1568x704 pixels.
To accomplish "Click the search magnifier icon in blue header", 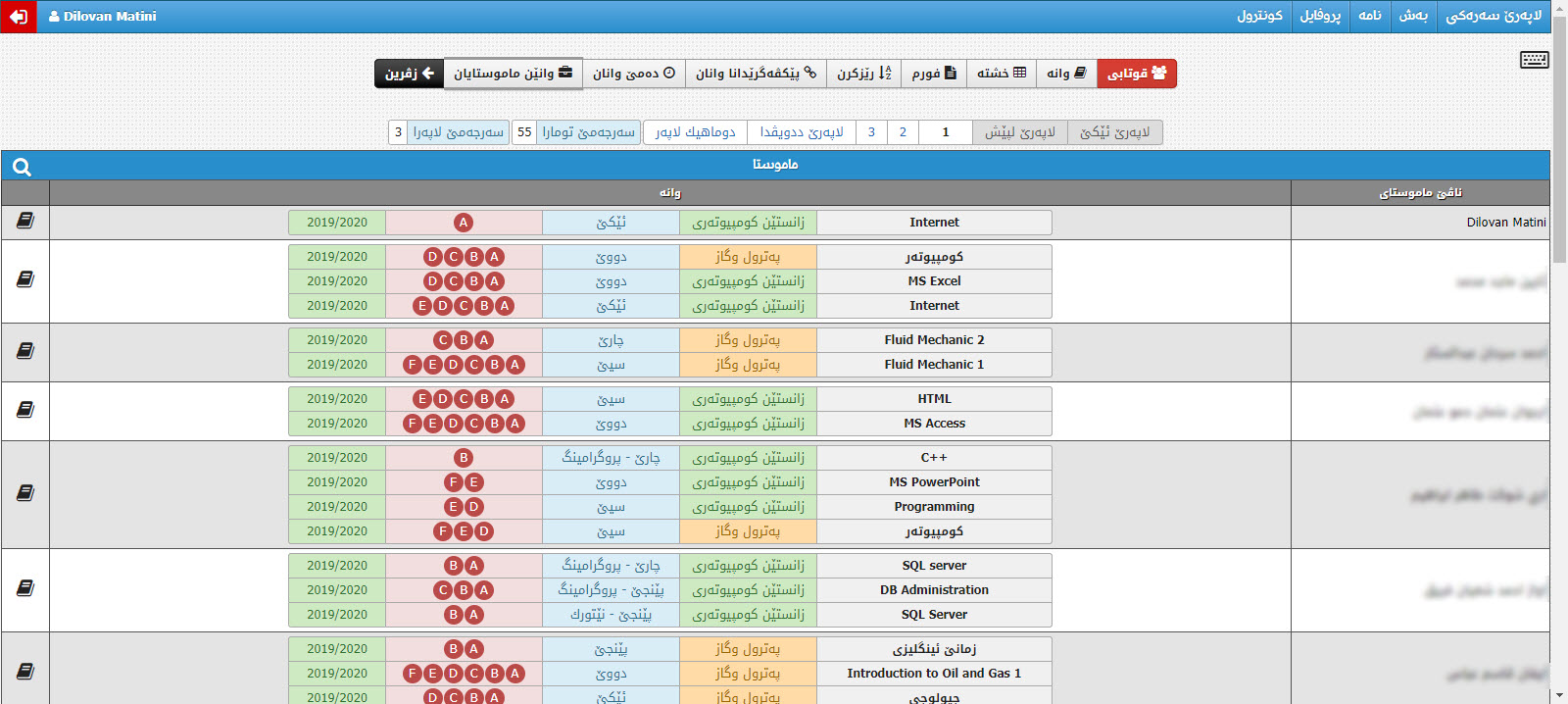I will [22, 167].
